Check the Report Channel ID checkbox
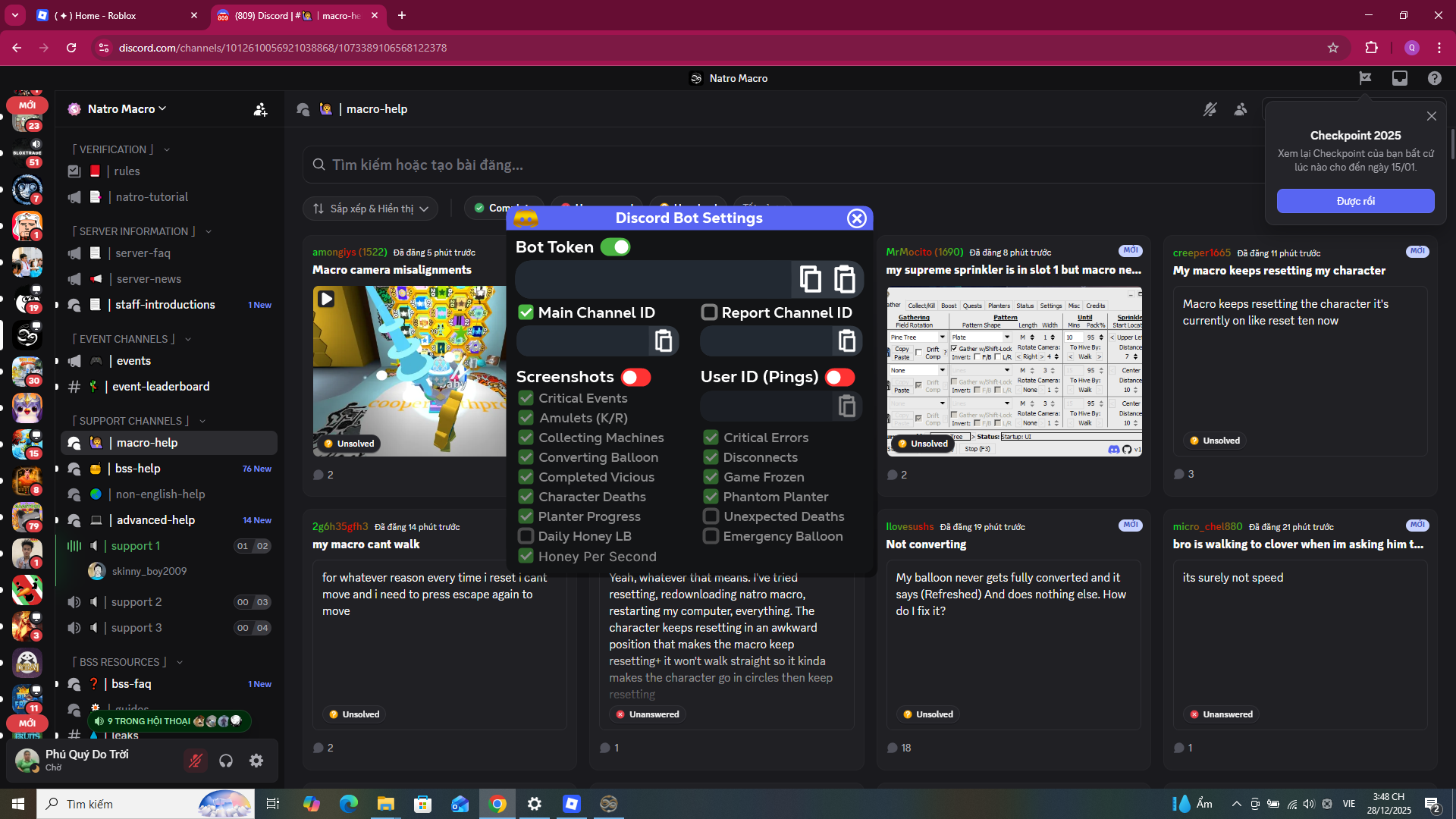Viewport: 1456px width, 819px height. click(709, 312)
